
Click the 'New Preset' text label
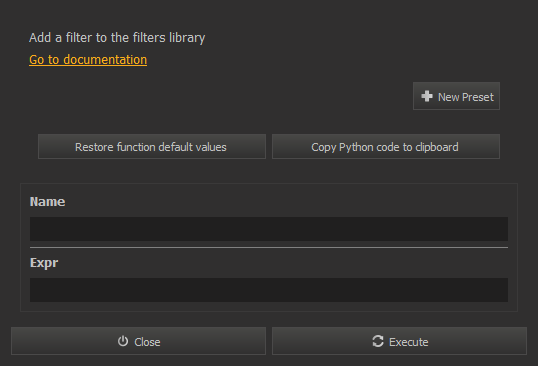tap(466, 97)
